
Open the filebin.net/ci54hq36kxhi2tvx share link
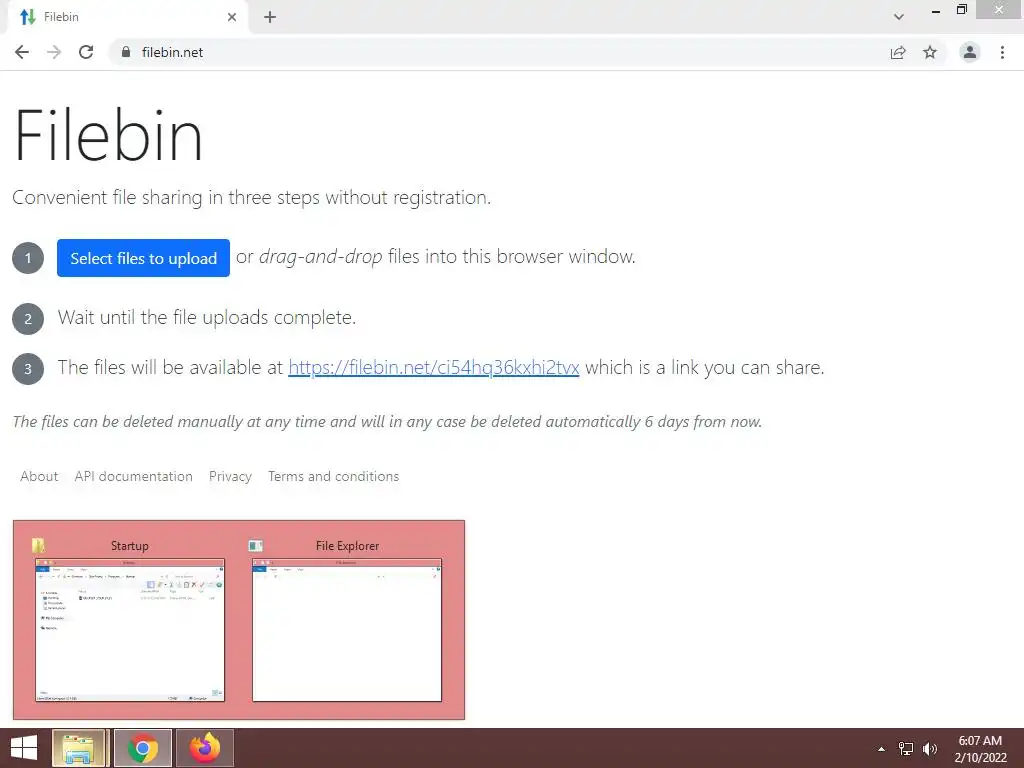pos(434,367)
